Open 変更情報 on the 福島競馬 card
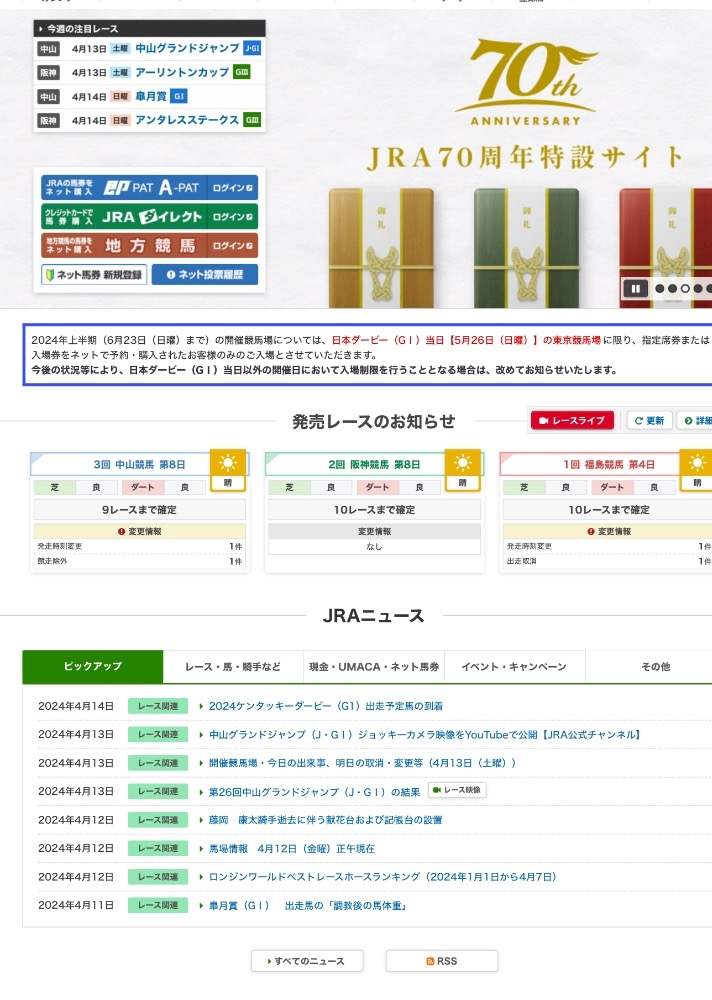Image resolution: width=712 pixels, height=1000 pixels. pos(609,531)
